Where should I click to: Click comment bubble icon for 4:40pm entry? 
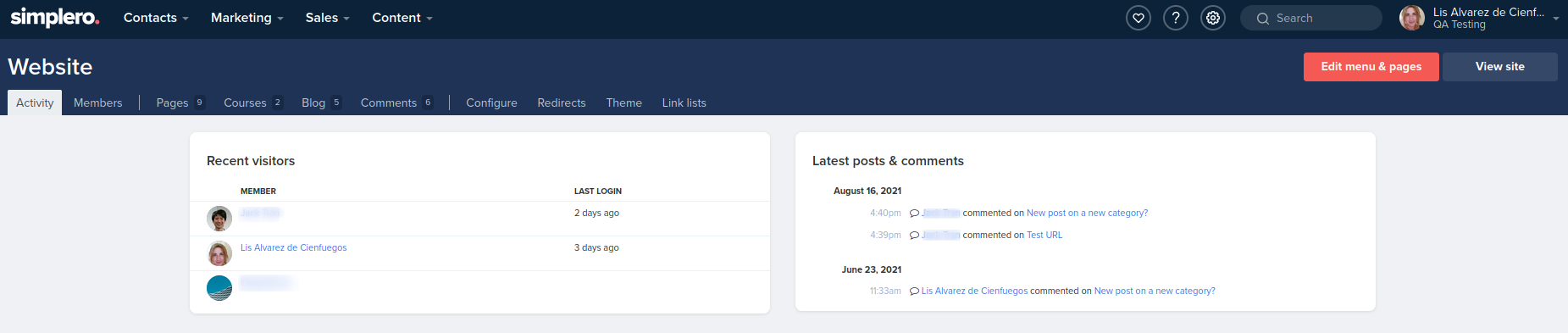coord(914,214)
